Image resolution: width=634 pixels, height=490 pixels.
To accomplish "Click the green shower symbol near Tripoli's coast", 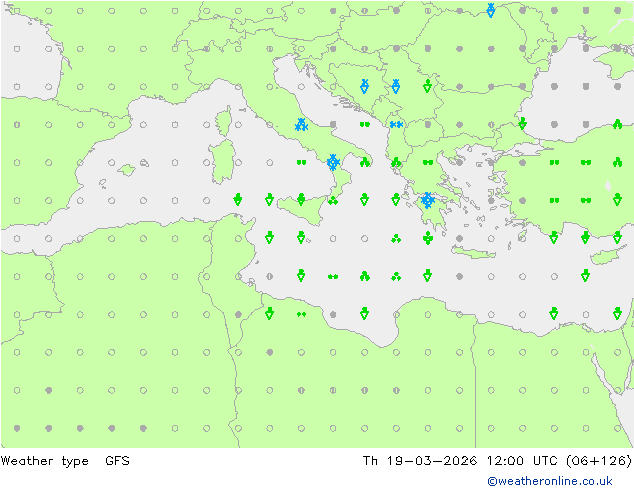I will [269, 313].
